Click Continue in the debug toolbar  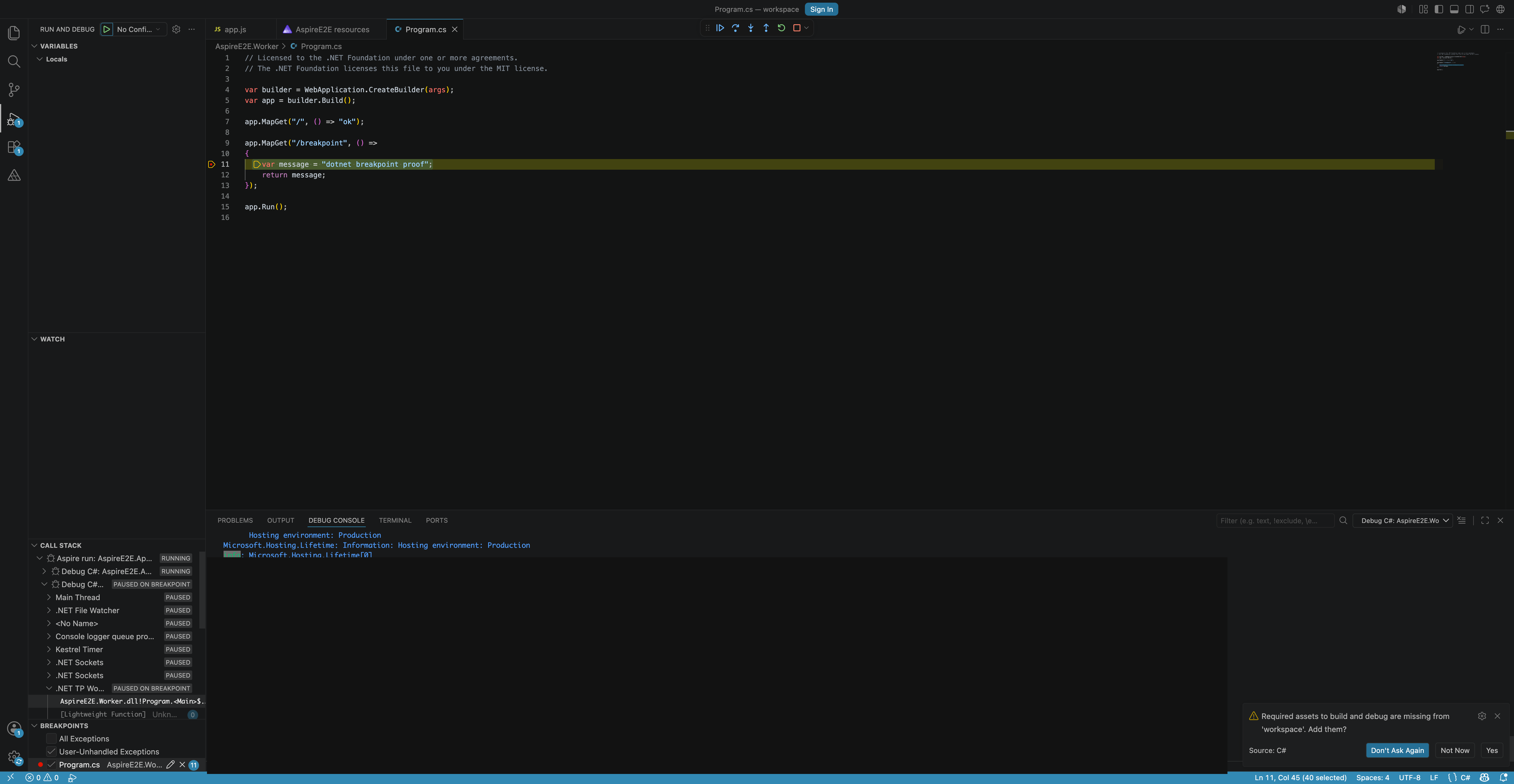(x=720, y=28)
